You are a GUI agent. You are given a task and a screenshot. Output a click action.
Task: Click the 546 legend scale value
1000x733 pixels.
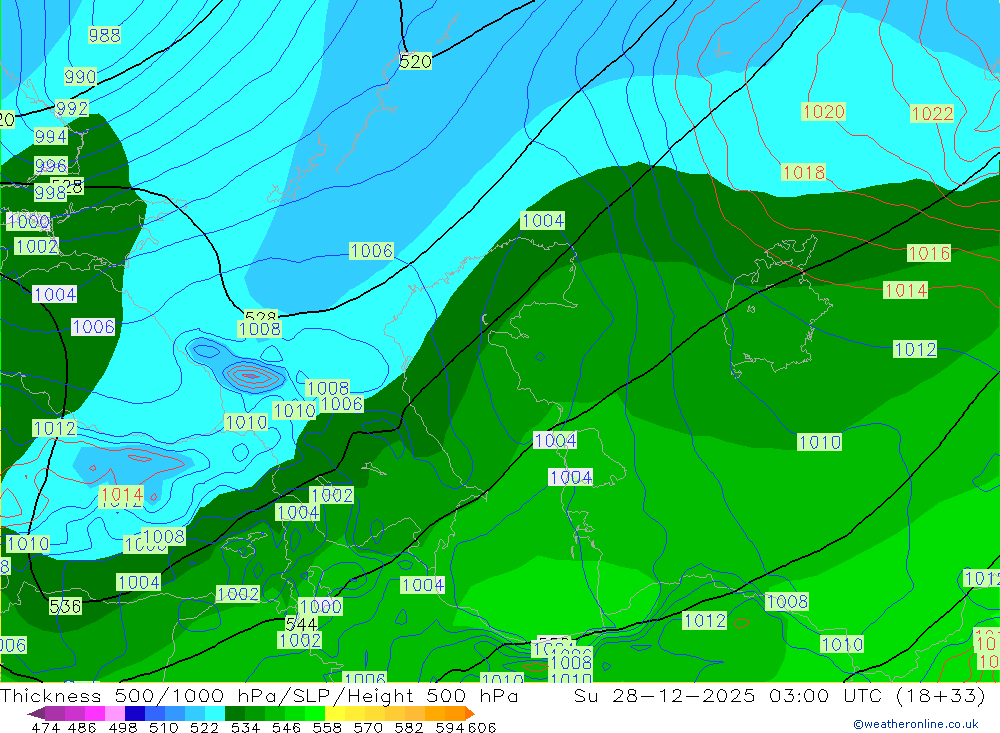[286, 727]
